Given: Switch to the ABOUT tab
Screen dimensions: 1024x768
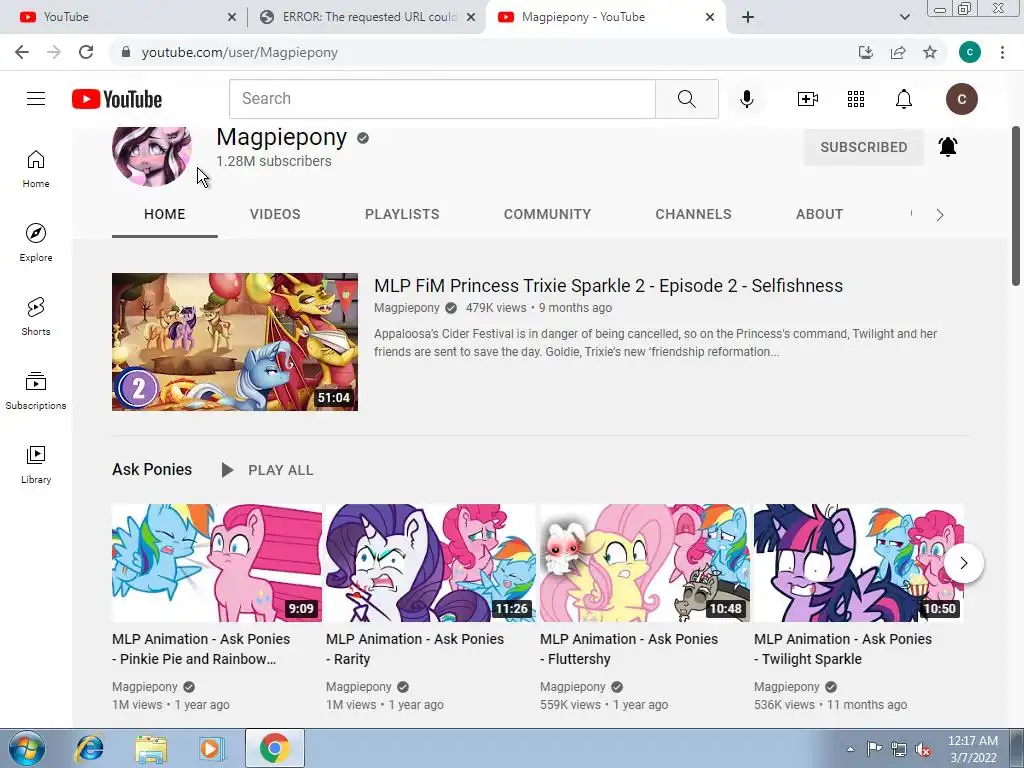Looking at the screenshot, I should [x=820, y=214].
